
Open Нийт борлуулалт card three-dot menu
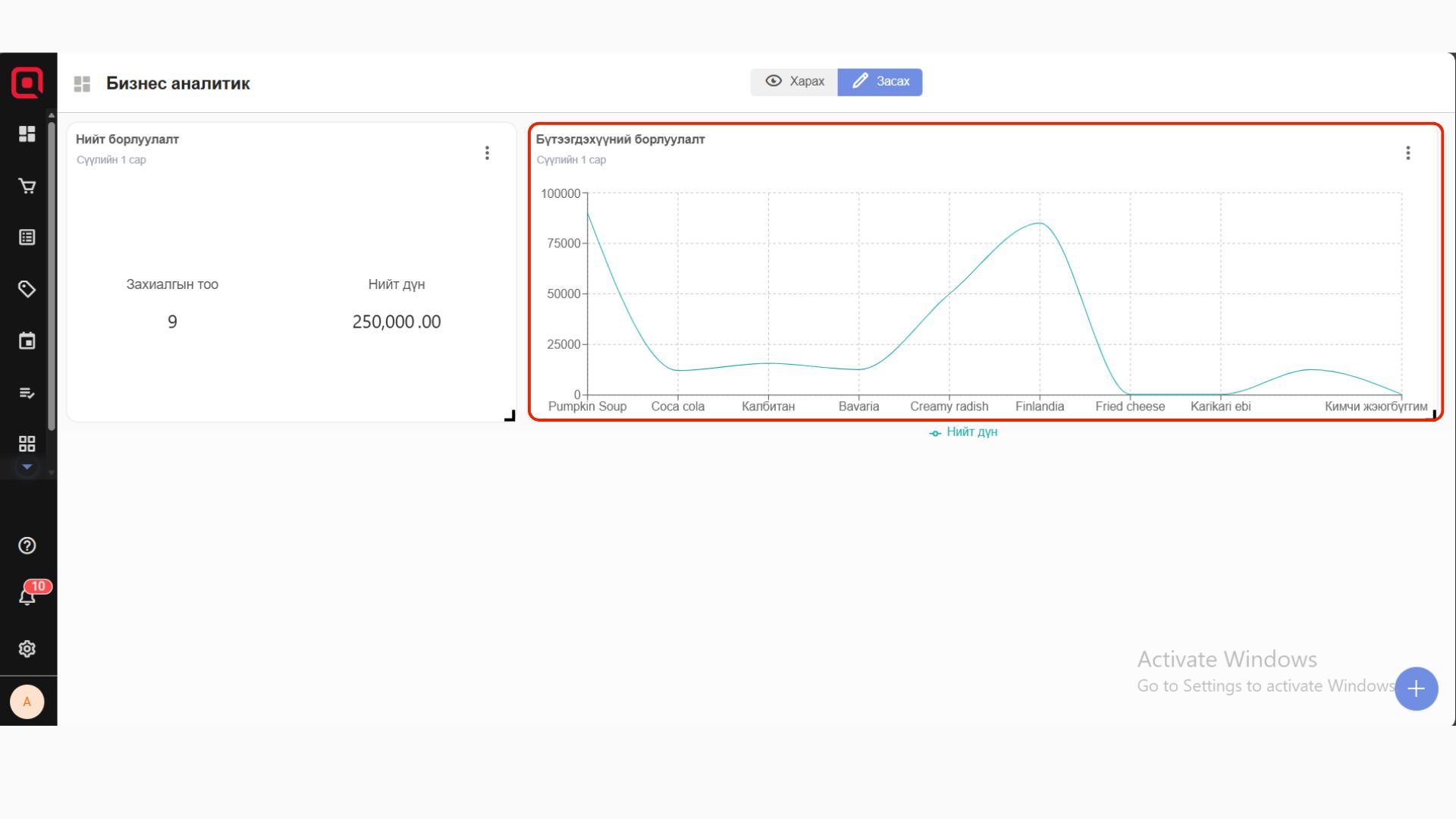pyautogui.click(x=487, y=153)
